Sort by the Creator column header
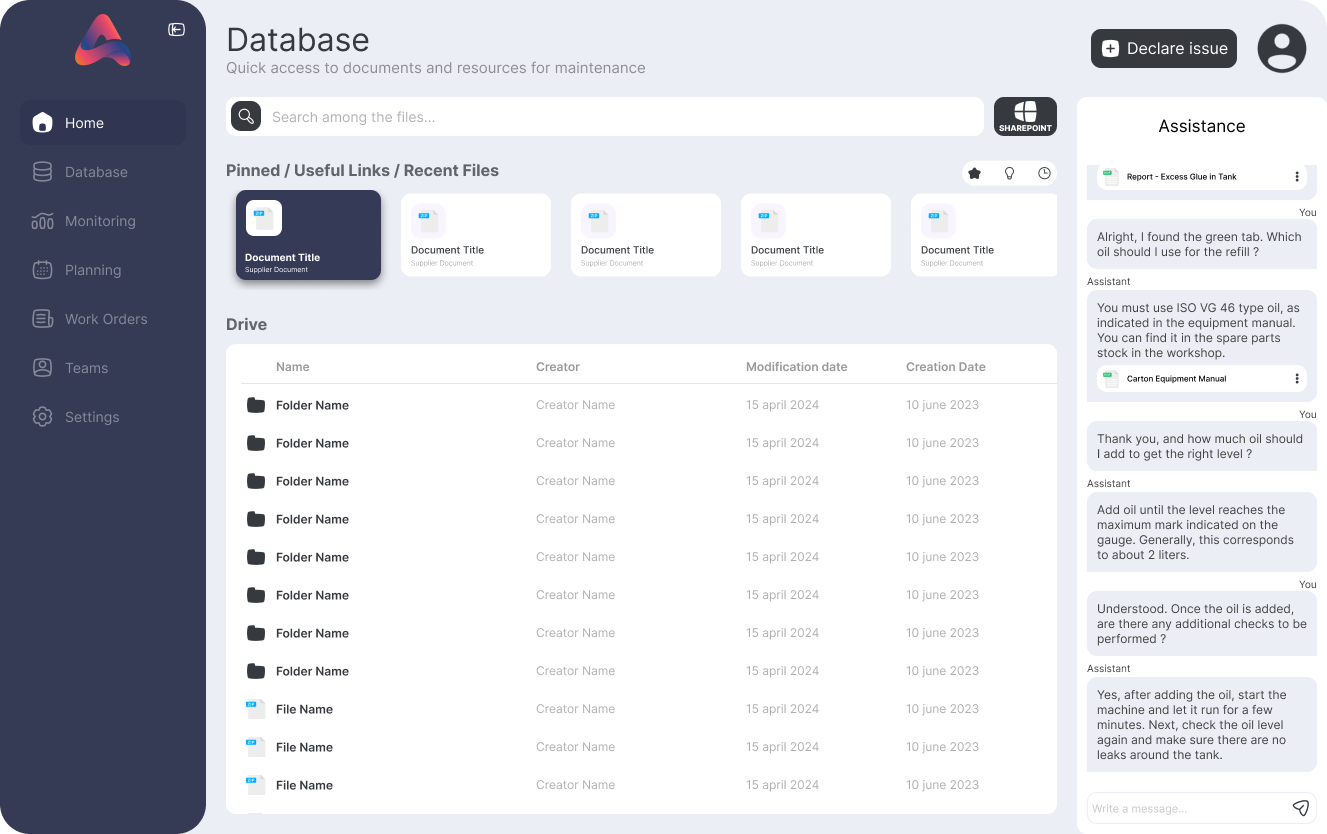The width and height of the screenshot is (1327, 834). tap(558, 367)
